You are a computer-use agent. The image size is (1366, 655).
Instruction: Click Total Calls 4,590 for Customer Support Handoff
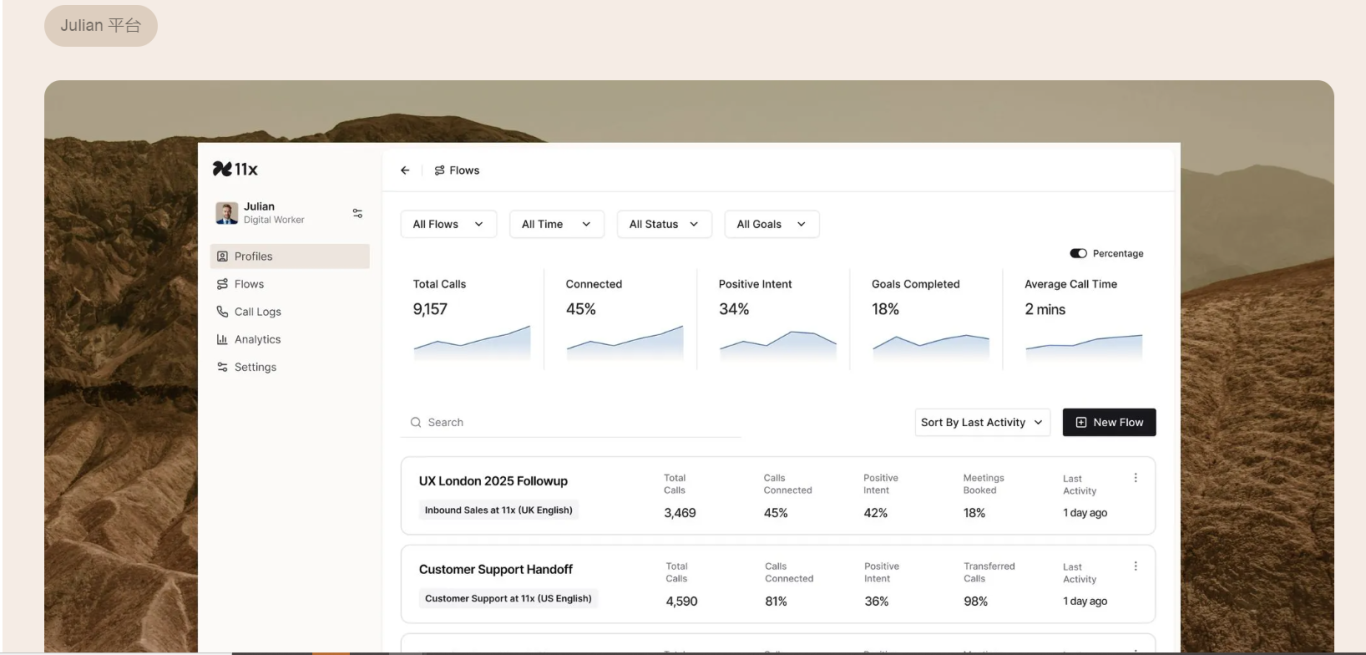tap(682, 601)
